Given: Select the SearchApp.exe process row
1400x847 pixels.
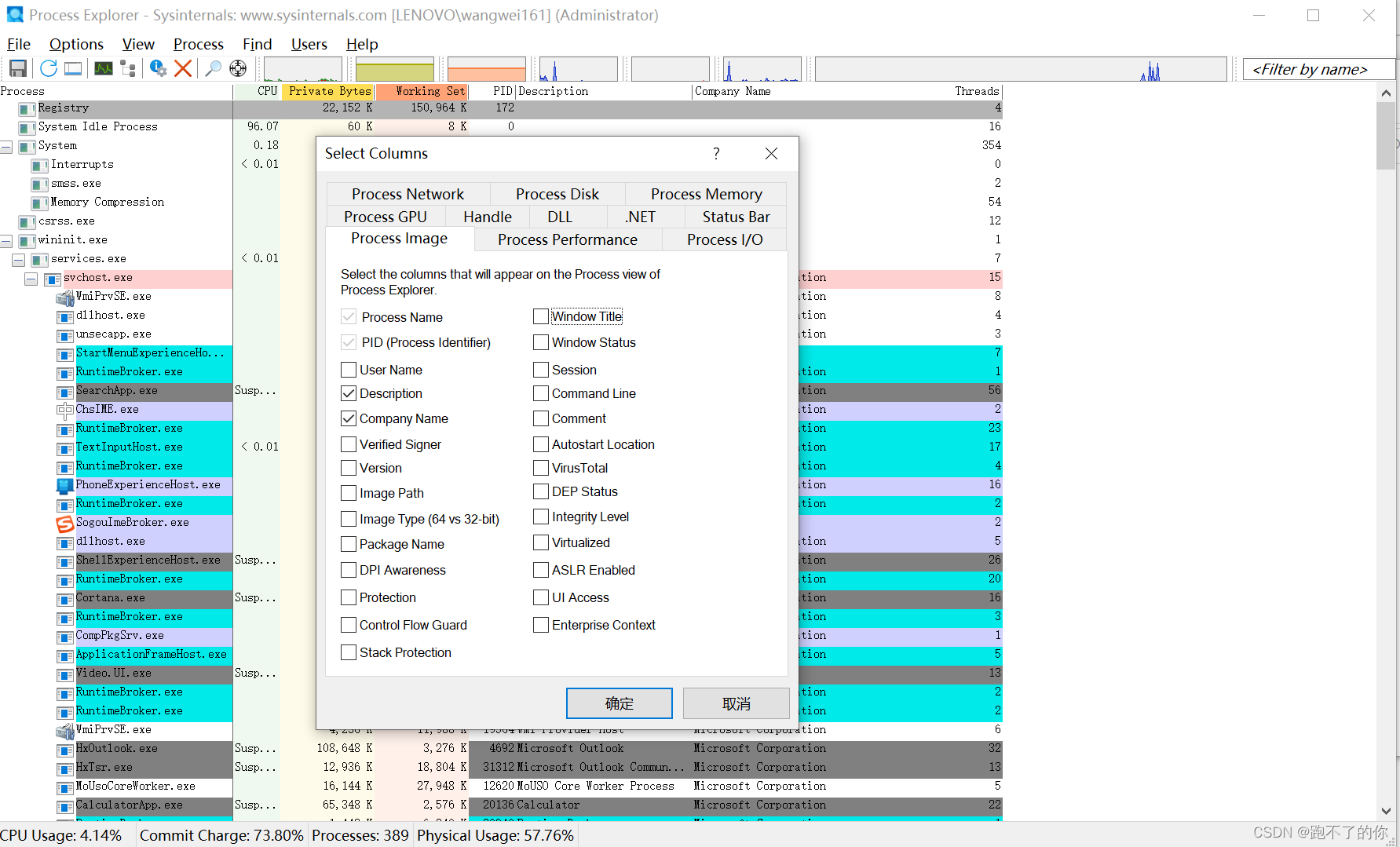Looking at the screenshot, I should pyautogui.click(x=501, y=391).
